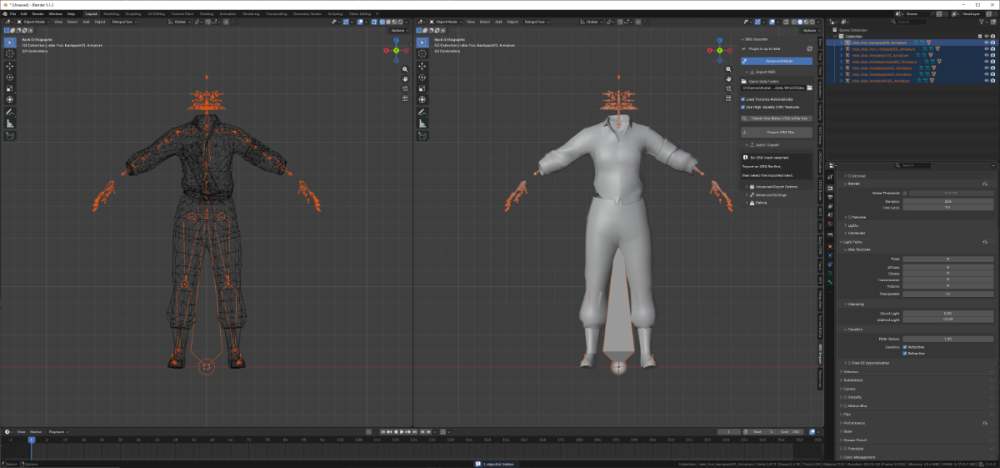Image resolution: width=1000 pixels, height=468 pixels.
Task: Click the green Y axis gizmo in left viewport
Action: tap(396, 50)
